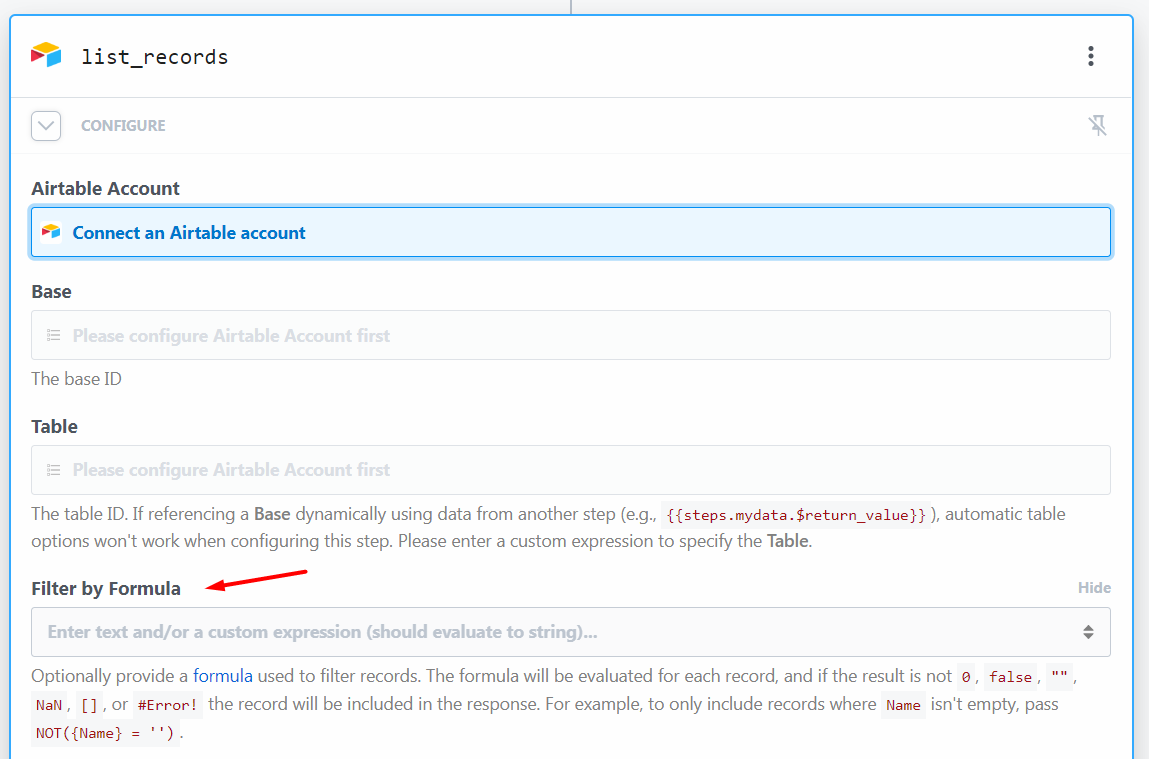Open the formula documentation link

click(222, 675)
